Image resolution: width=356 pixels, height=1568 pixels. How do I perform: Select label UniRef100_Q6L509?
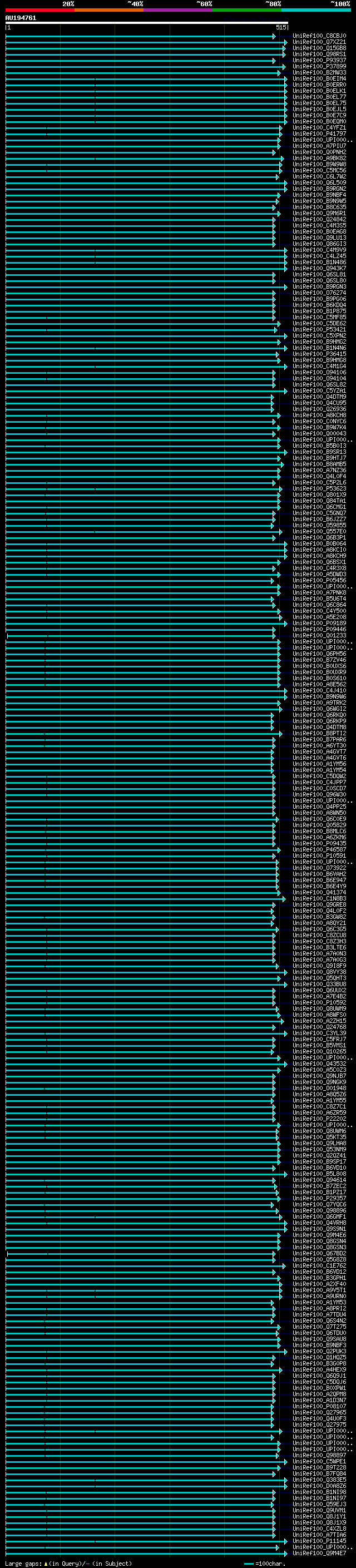pos(319,182)
